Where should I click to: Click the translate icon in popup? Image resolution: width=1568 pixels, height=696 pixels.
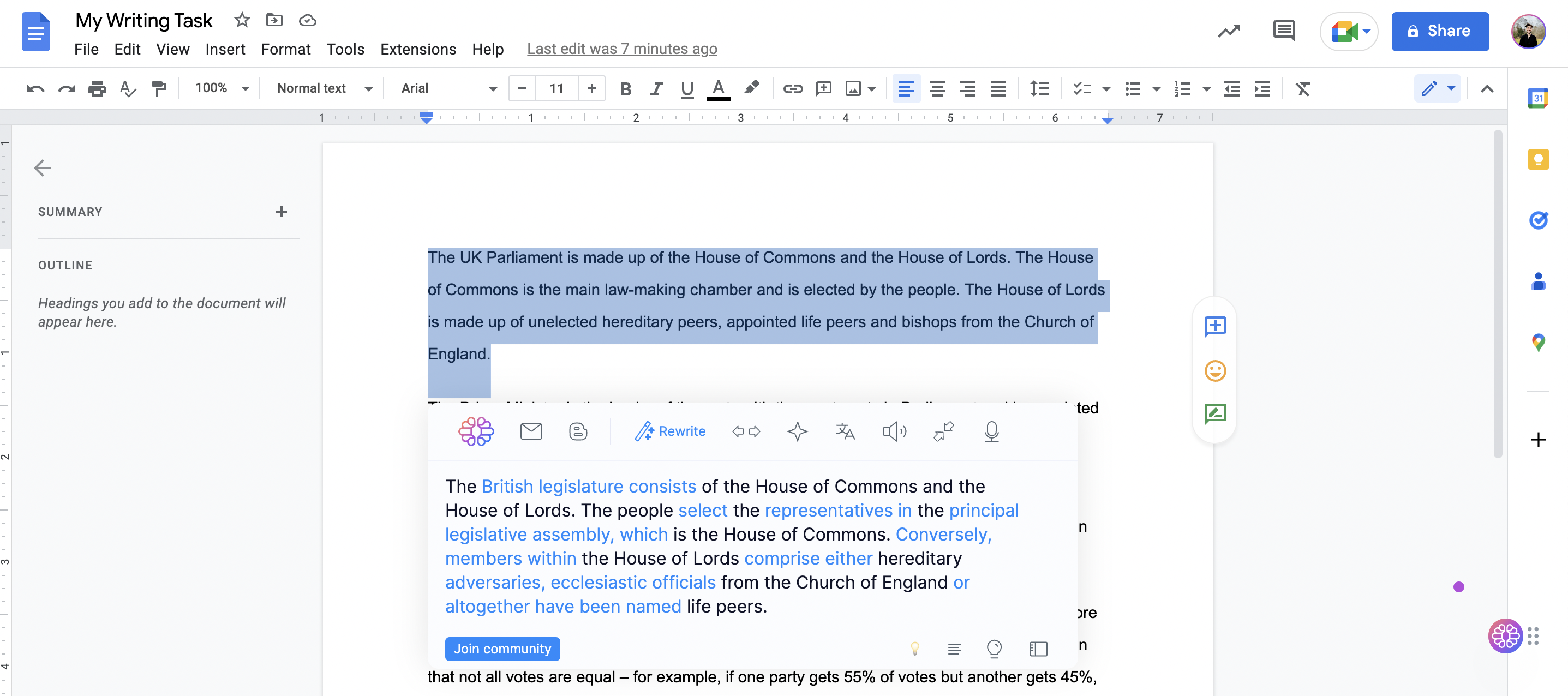coord(845,431)
